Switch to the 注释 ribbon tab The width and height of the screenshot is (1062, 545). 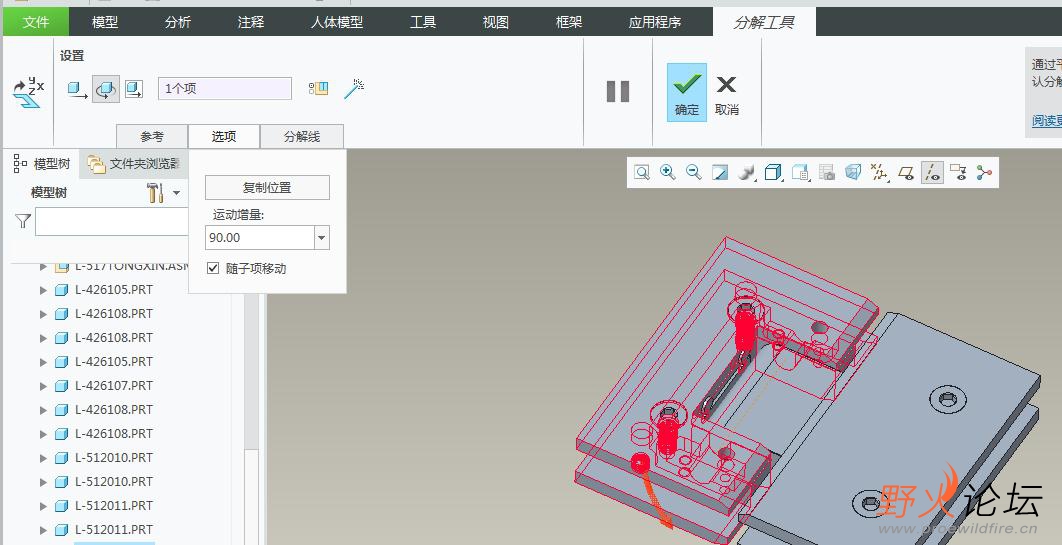coord(251,22)
